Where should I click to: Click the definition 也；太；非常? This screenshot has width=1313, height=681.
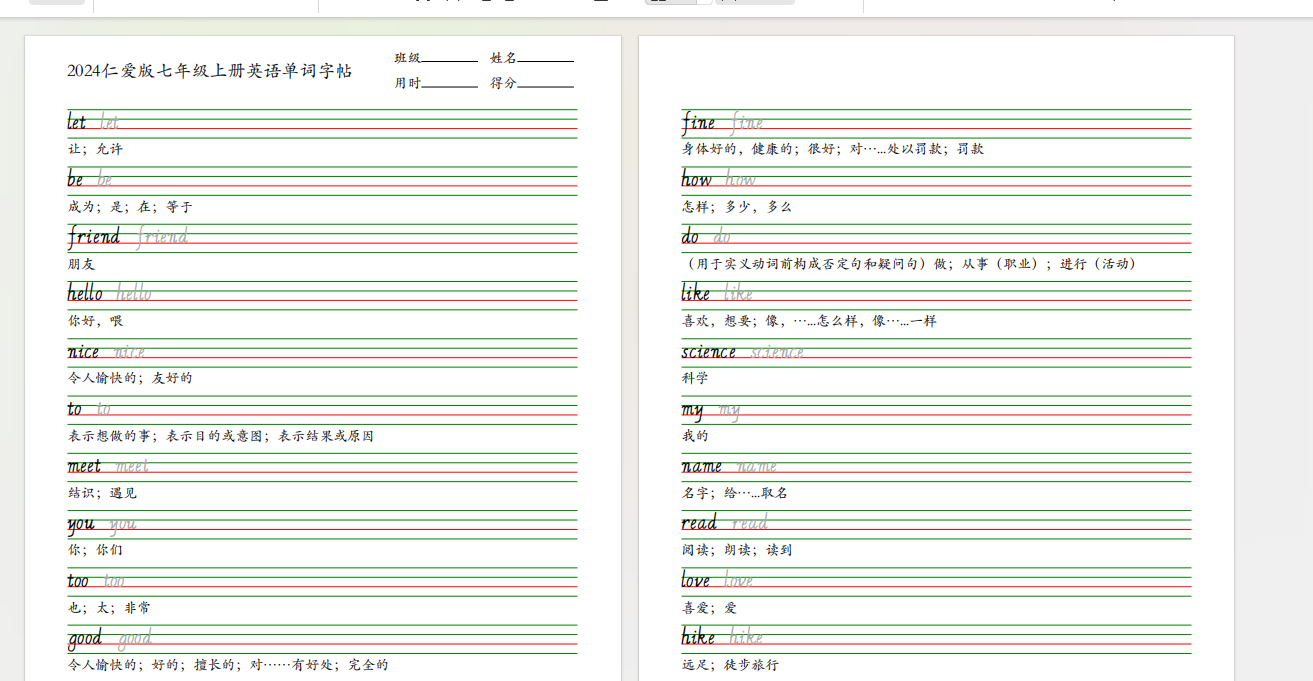click(x=109, y=608)
